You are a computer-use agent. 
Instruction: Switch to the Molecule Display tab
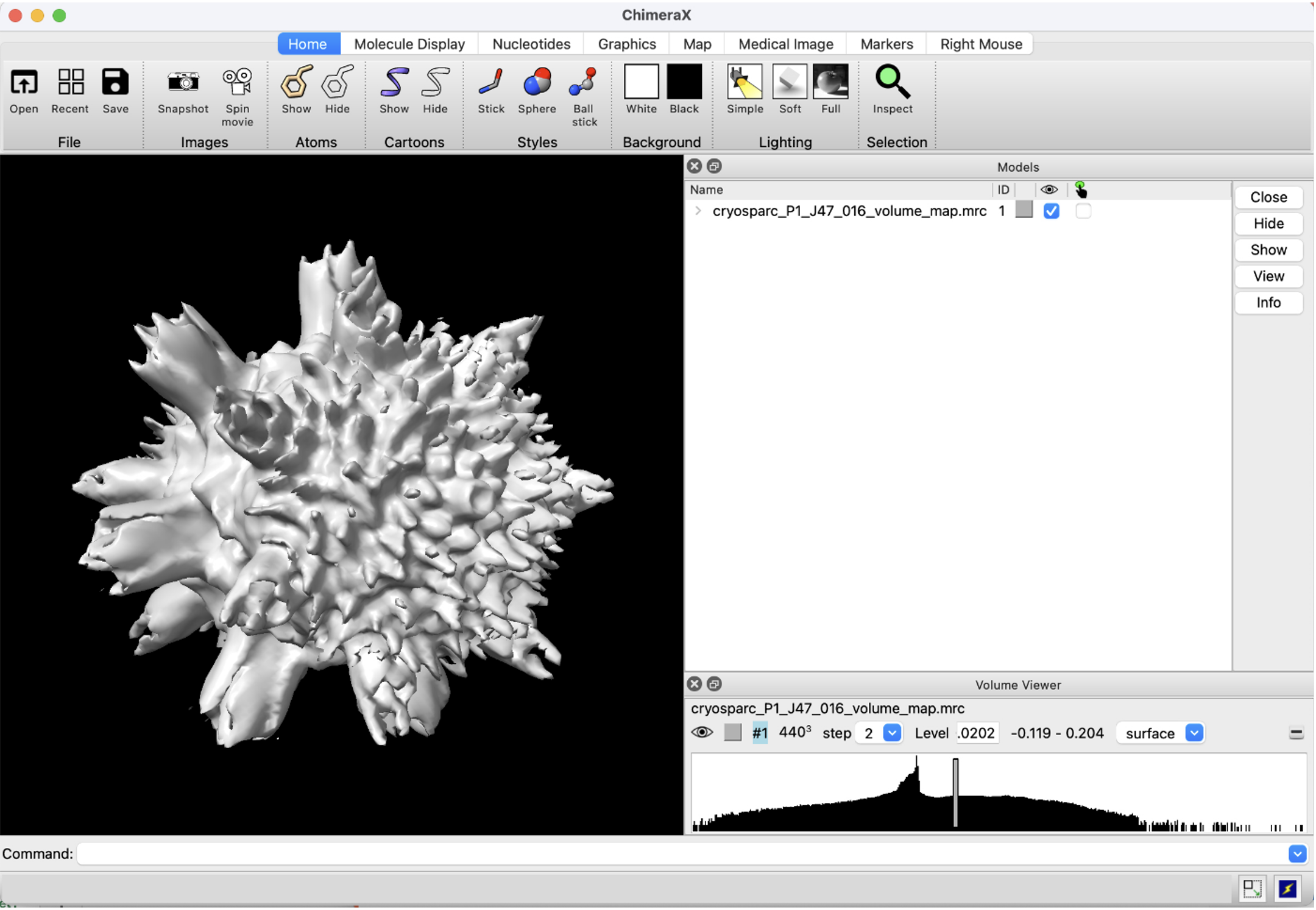click(409, 43)
